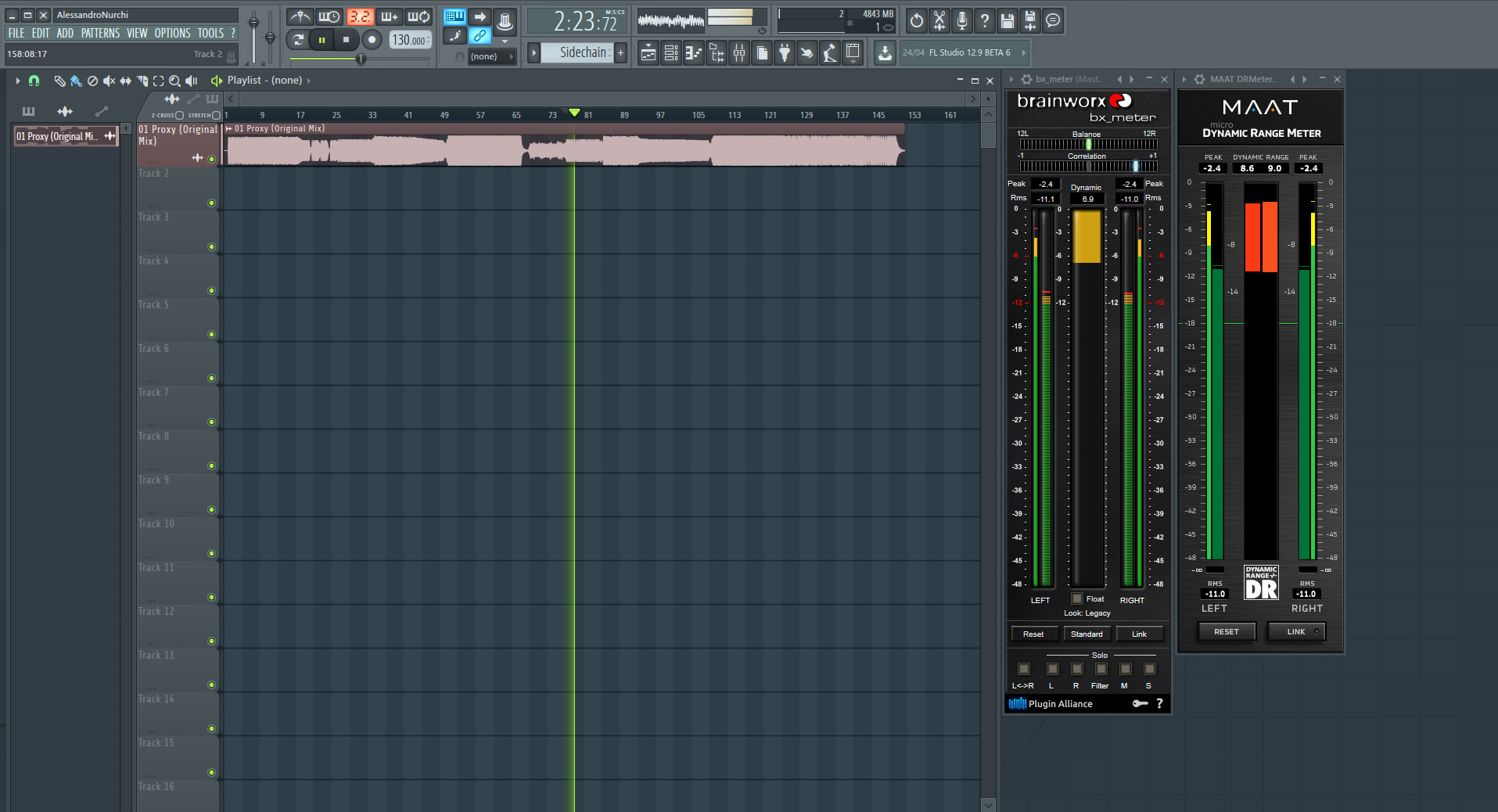The image size is (1498, 812).
Task: Mute Track 2 with green light
Action: point(211,203)
